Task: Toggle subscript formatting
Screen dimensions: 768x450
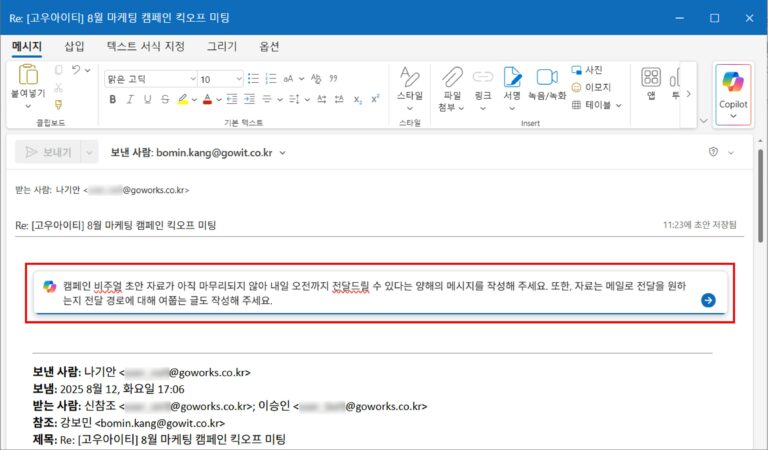Action: pyautogui.click(x=358, y=99)
